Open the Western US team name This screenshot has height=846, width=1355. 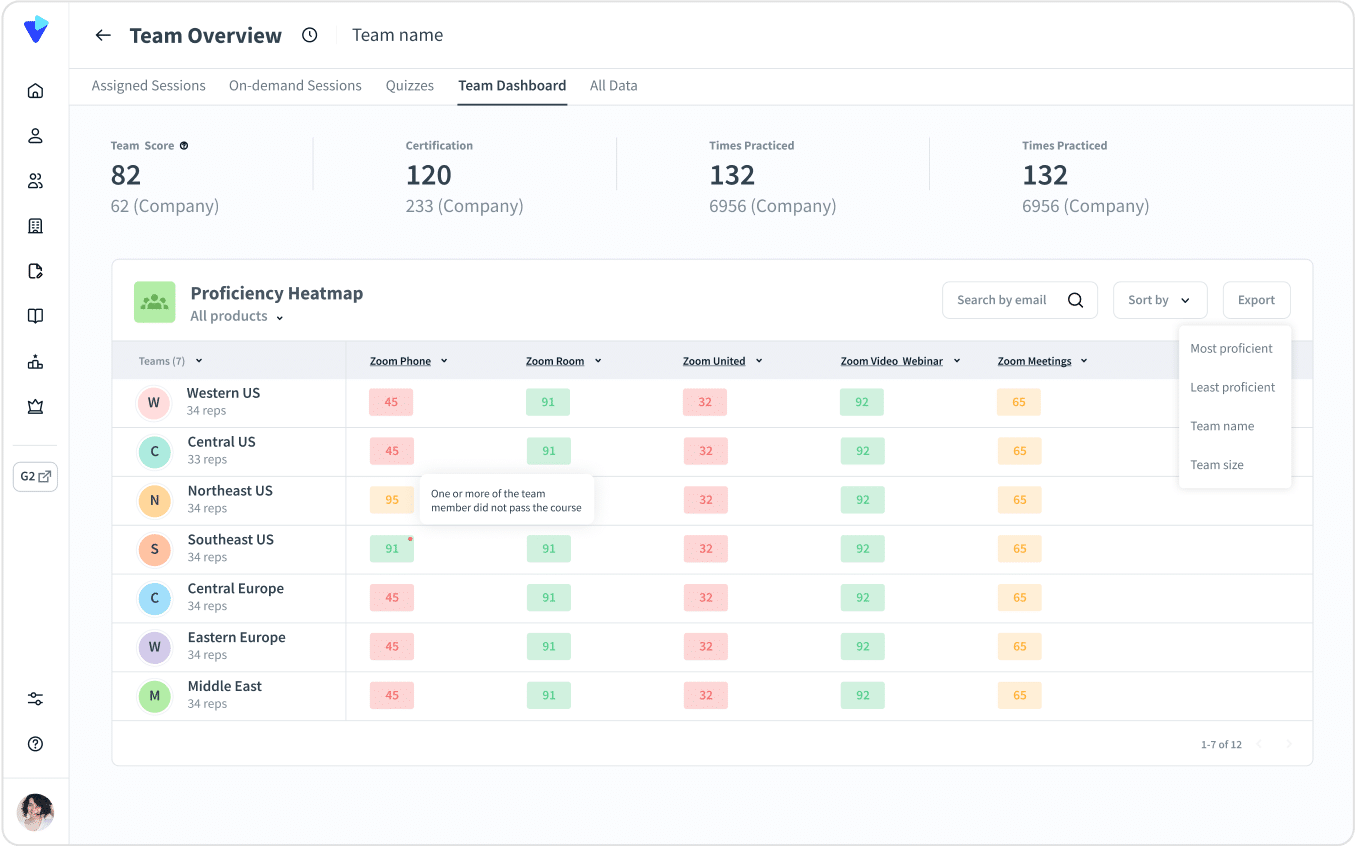pyautogui.click(x=223, y=393)
